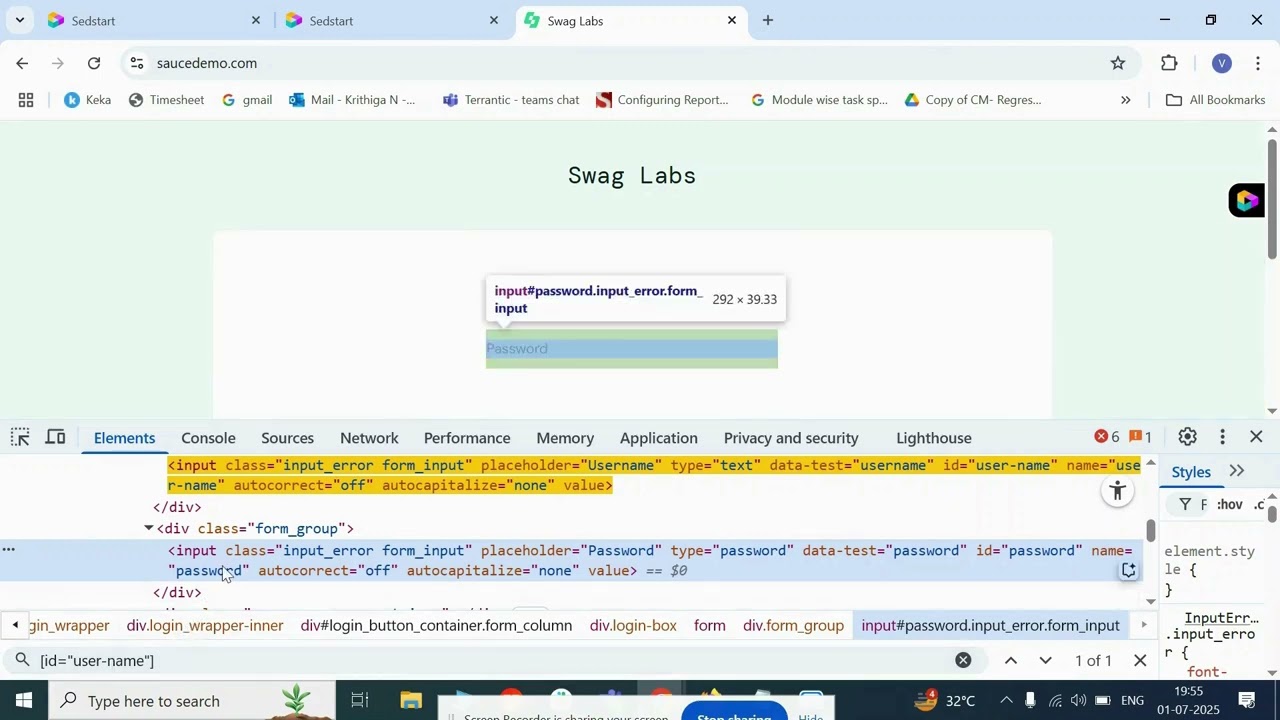Open the Keka bookmark
The image size is (1280, 720).
pyautogui.click(x=88, y=100)
